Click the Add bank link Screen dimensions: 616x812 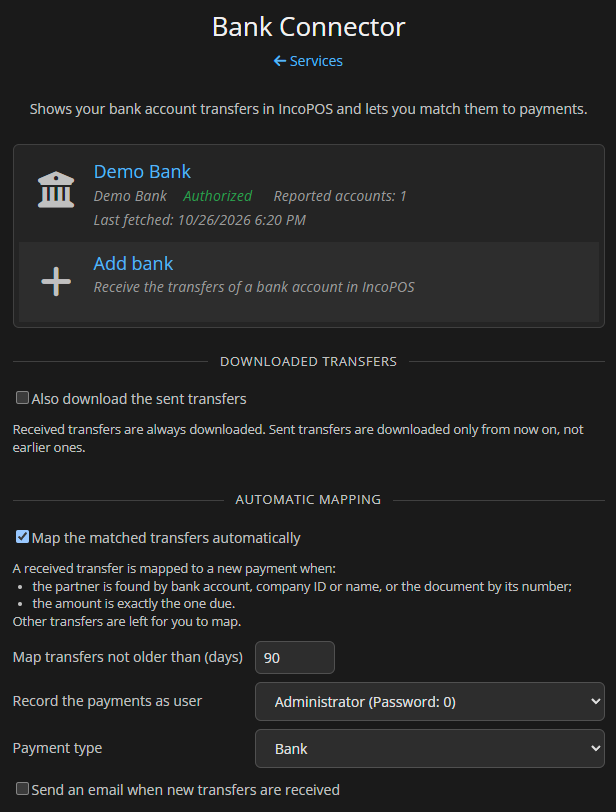(133, 264)
